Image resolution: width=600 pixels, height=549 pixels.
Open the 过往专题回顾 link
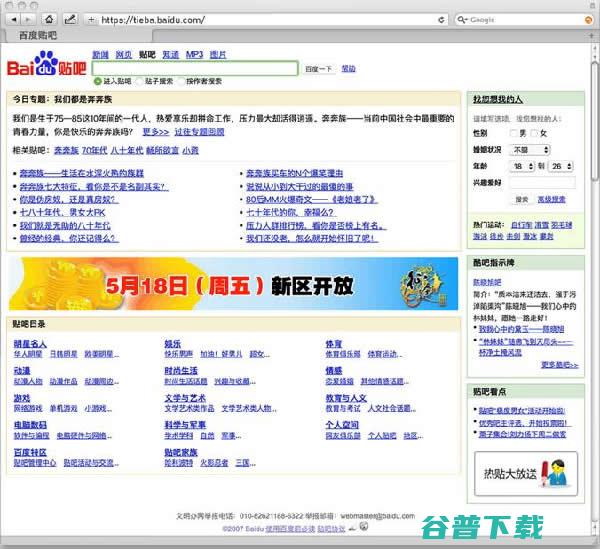click(199, 132)
